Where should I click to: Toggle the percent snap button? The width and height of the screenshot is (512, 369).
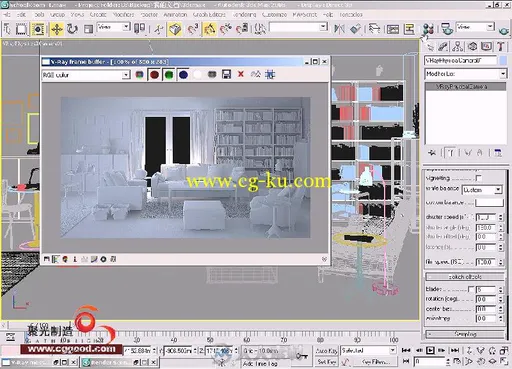coord(226,29)
